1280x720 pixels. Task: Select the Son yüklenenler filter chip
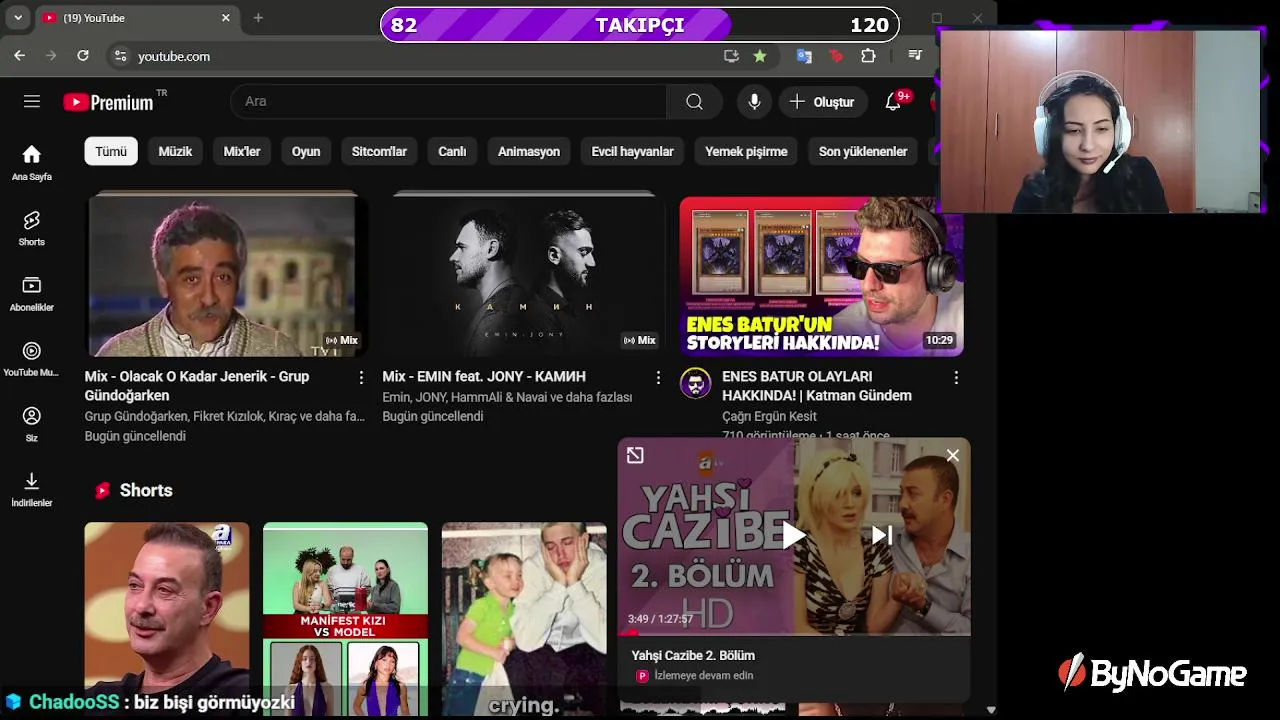pyautogui.click(x=863, y=151)
